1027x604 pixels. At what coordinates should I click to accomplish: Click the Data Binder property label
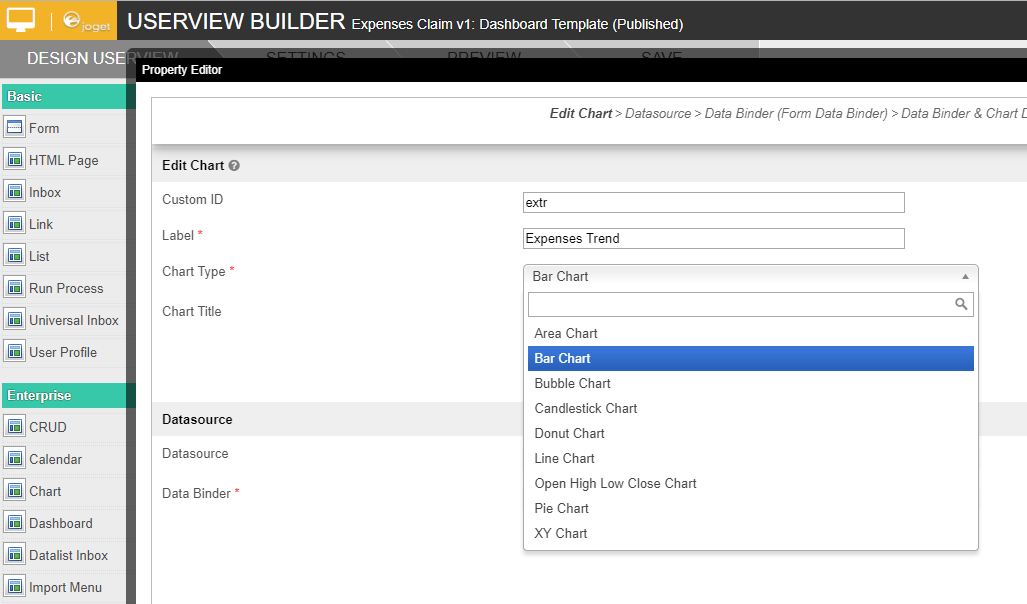(x=196, y=493)
